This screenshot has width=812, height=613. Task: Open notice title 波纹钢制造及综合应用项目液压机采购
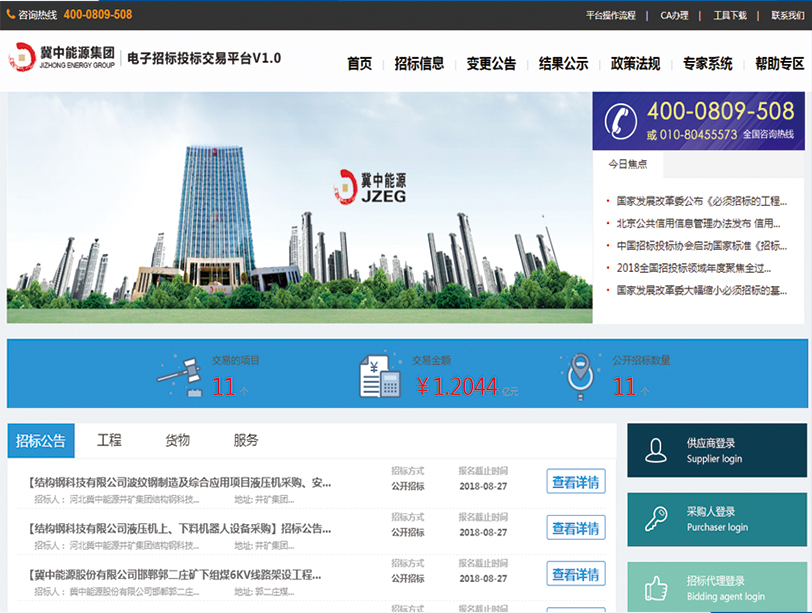click(x=179, y=483)
